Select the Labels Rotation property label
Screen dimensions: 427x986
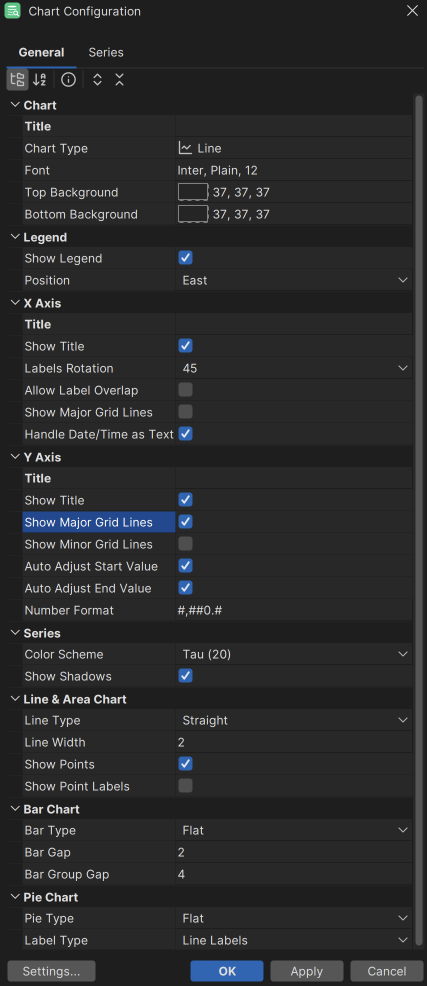(69, 368)
